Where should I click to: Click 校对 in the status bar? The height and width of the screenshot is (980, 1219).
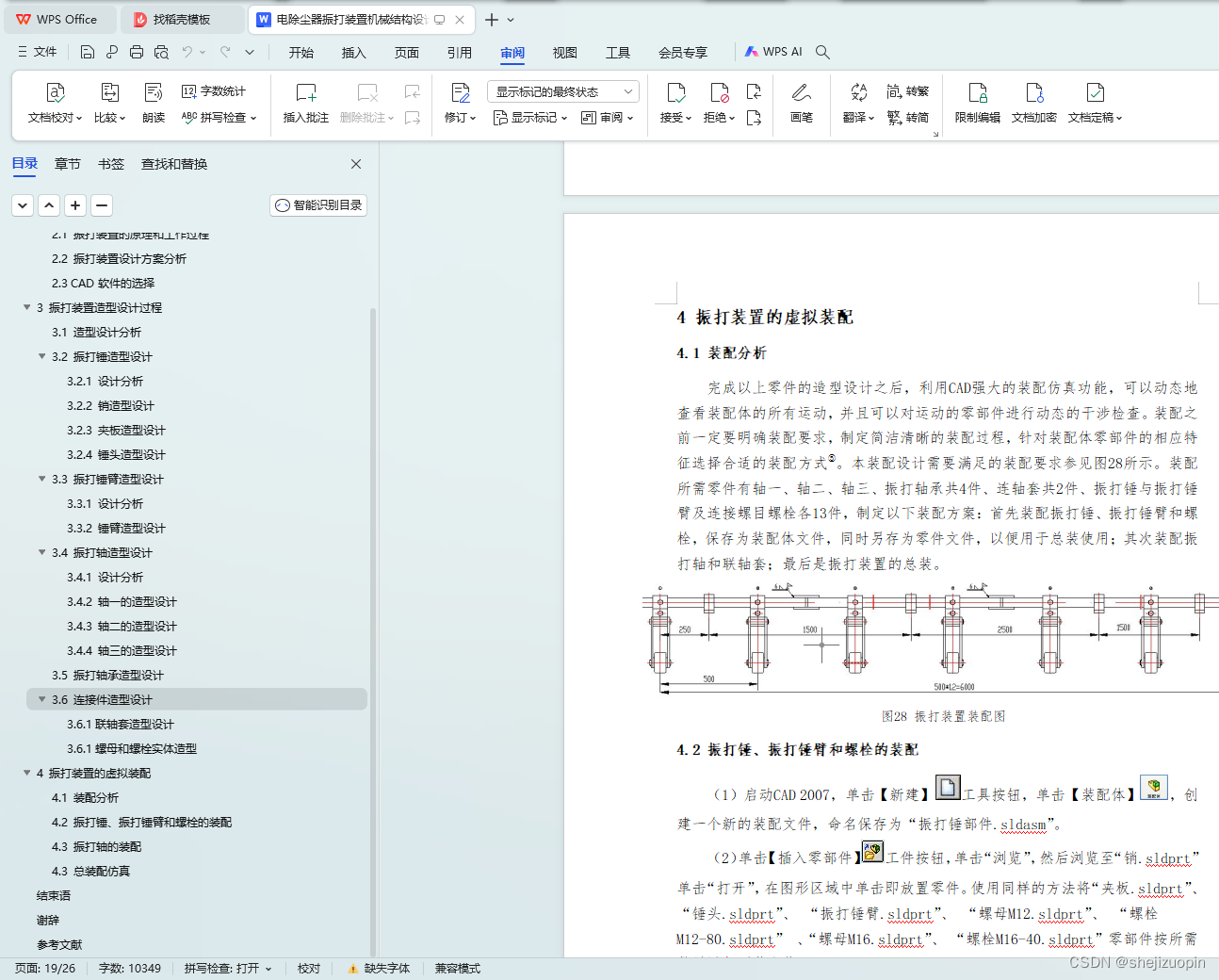pos(309,969)
